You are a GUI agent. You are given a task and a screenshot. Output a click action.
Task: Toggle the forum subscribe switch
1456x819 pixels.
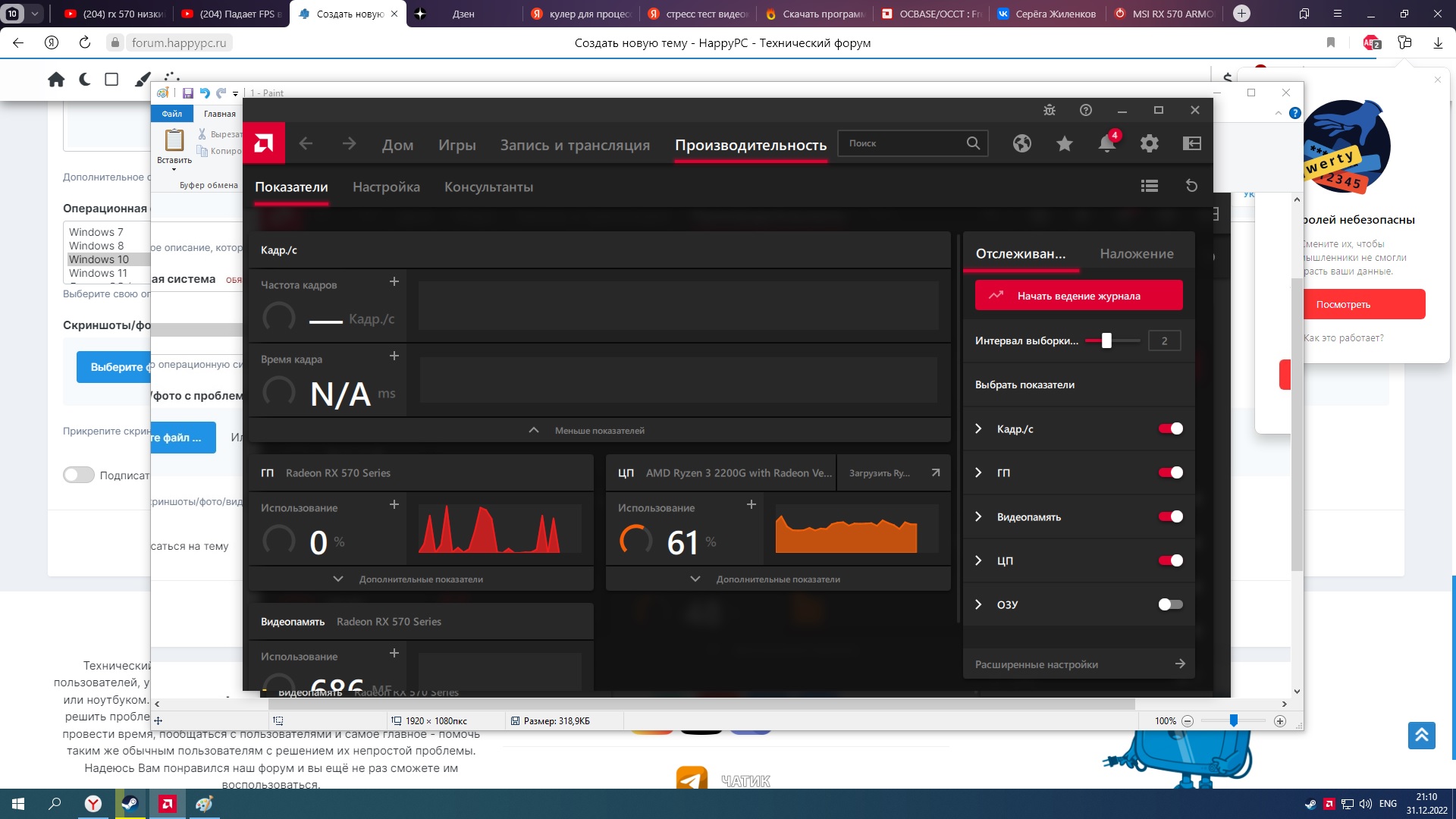pos(79,475)
